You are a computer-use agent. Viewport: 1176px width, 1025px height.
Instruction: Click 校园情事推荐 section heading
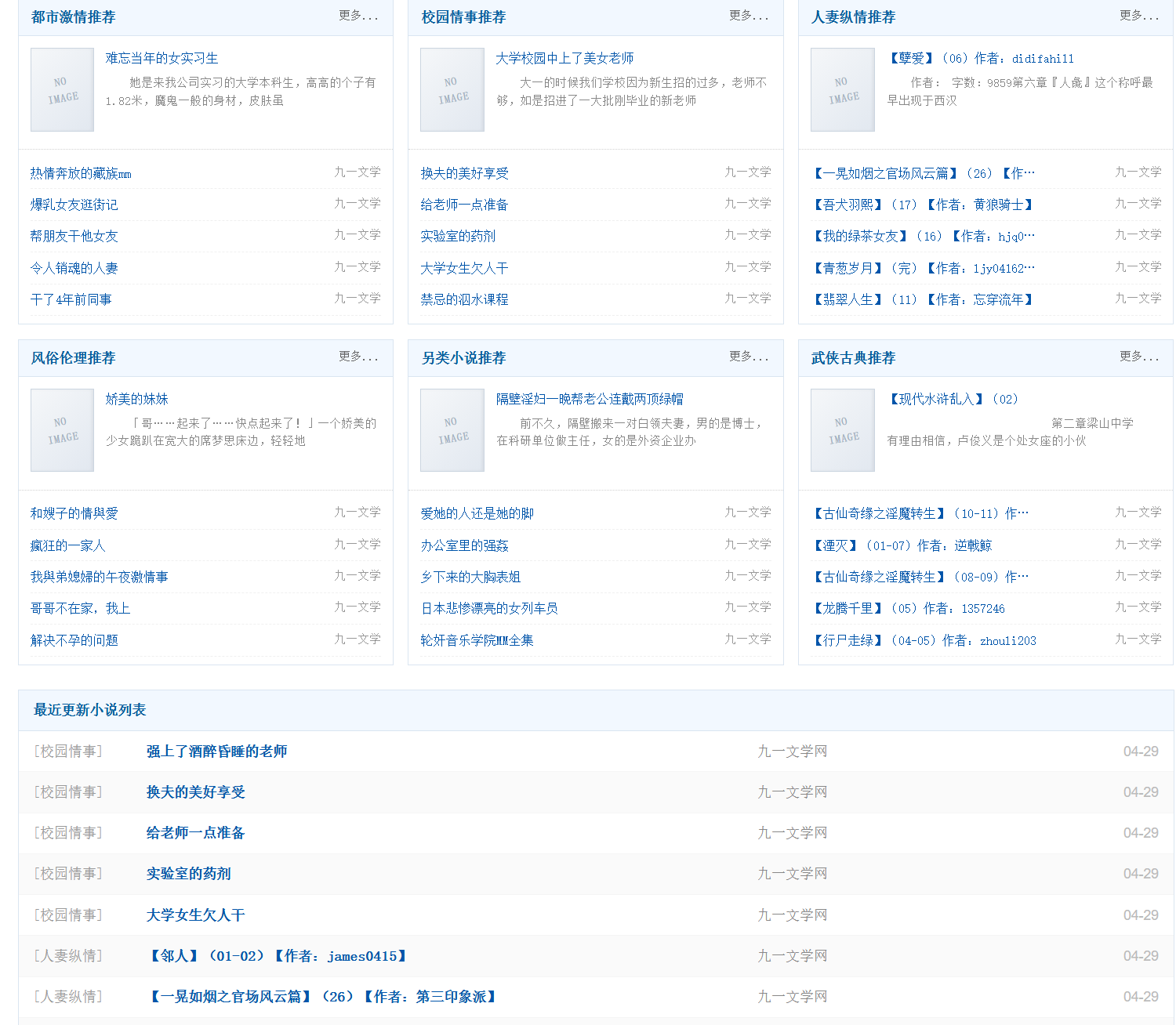[464, 17]
